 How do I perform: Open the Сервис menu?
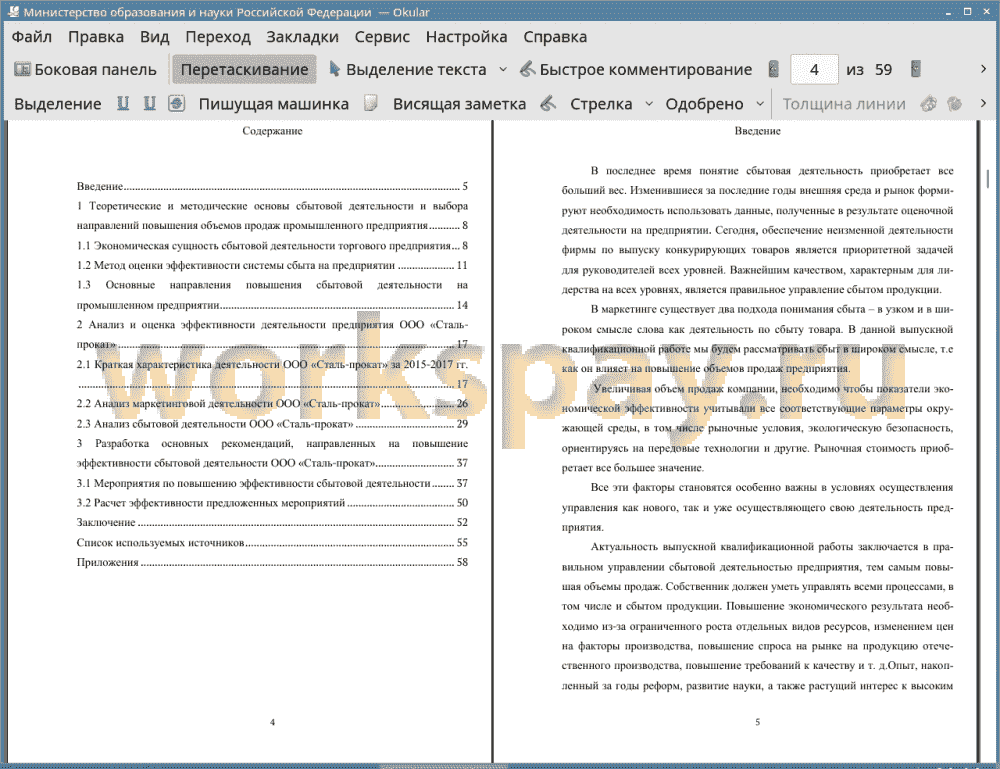click(x=382, y=37)
